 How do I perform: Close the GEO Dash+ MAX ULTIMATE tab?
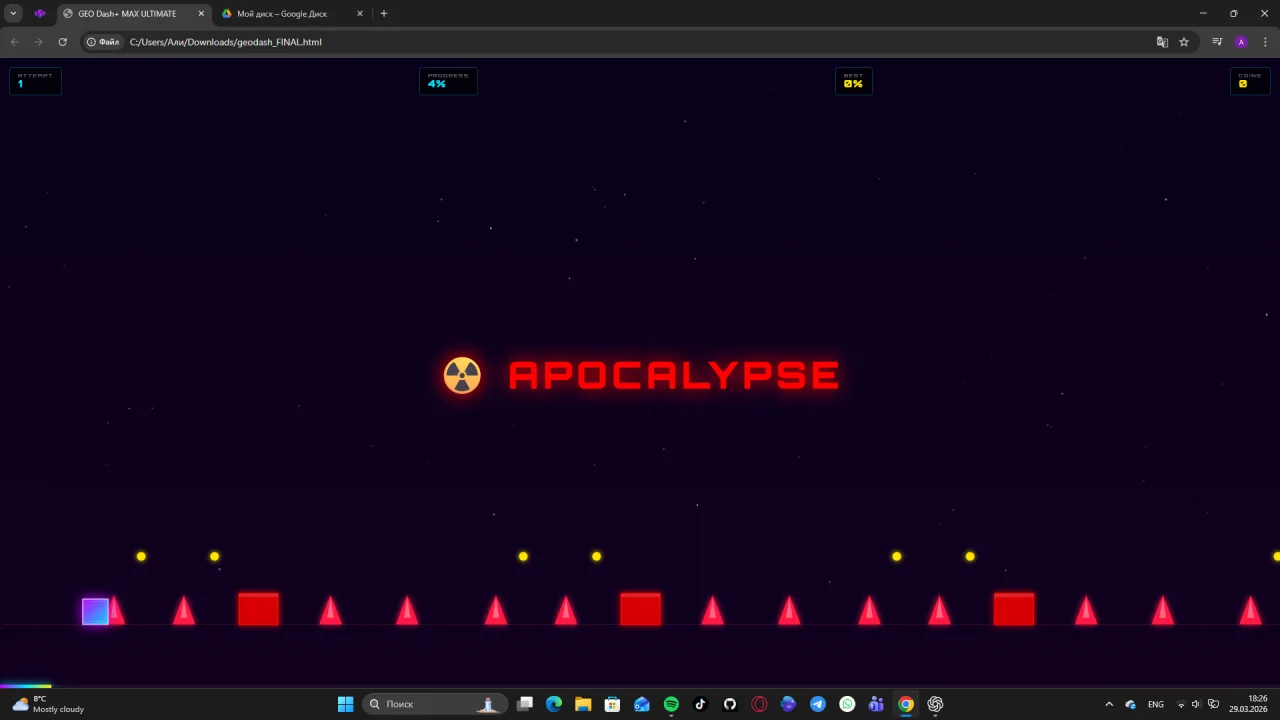pos(201,14)
